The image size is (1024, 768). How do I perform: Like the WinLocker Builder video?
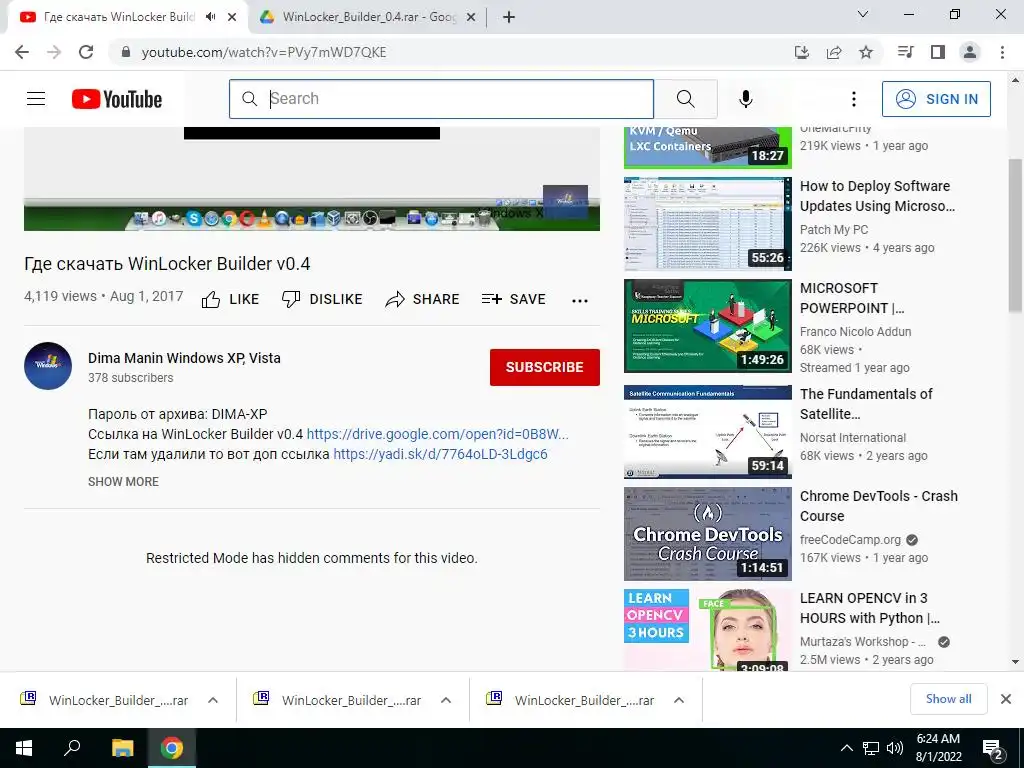[x=230, y=299]
